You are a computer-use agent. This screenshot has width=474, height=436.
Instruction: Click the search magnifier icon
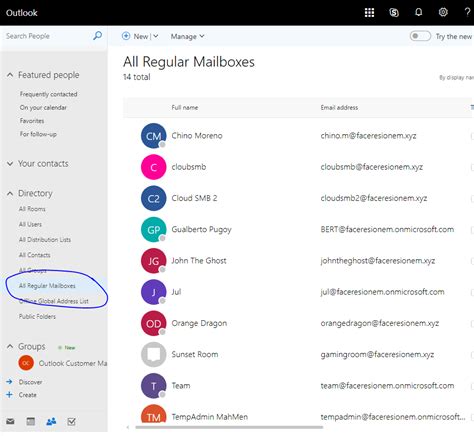tap(97, 36)
